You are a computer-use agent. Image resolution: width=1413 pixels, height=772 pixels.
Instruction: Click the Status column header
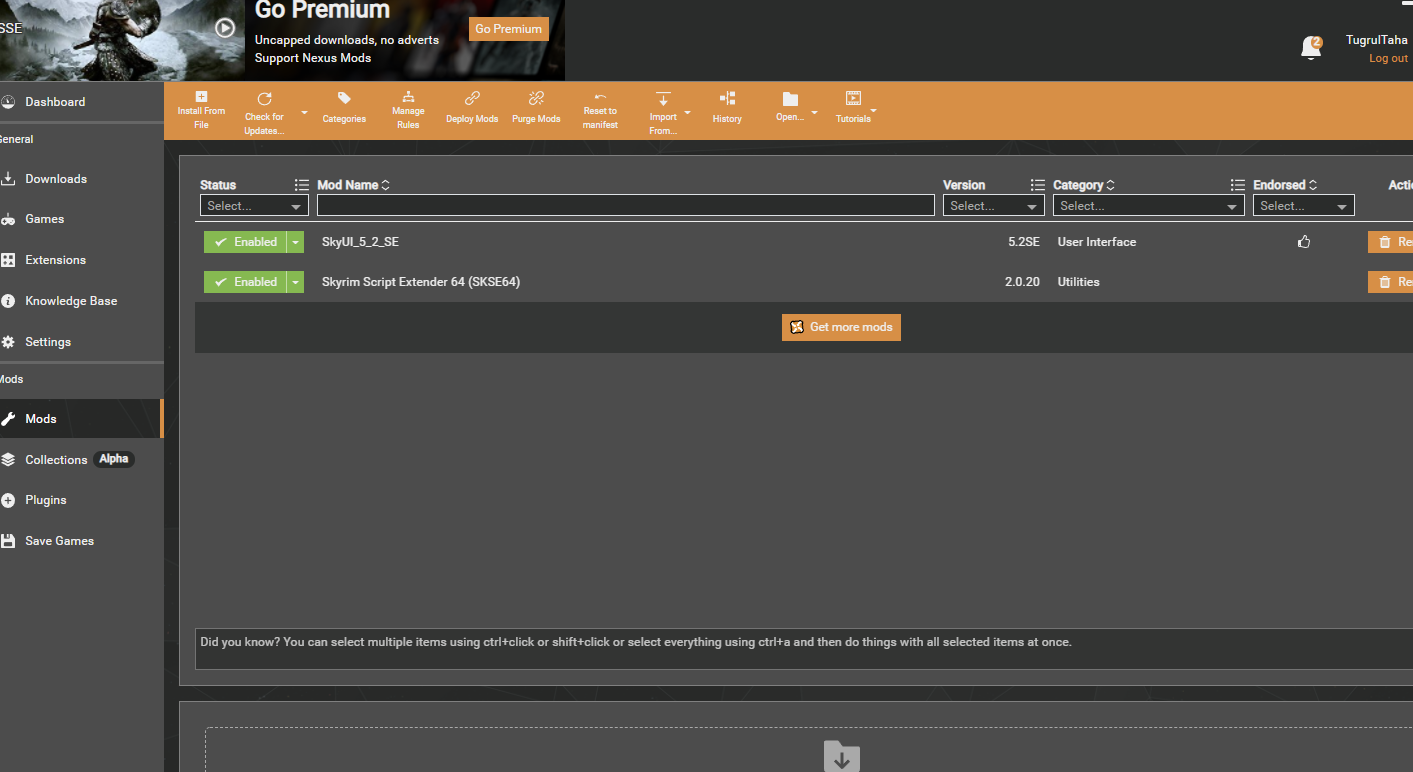(218, 185)
